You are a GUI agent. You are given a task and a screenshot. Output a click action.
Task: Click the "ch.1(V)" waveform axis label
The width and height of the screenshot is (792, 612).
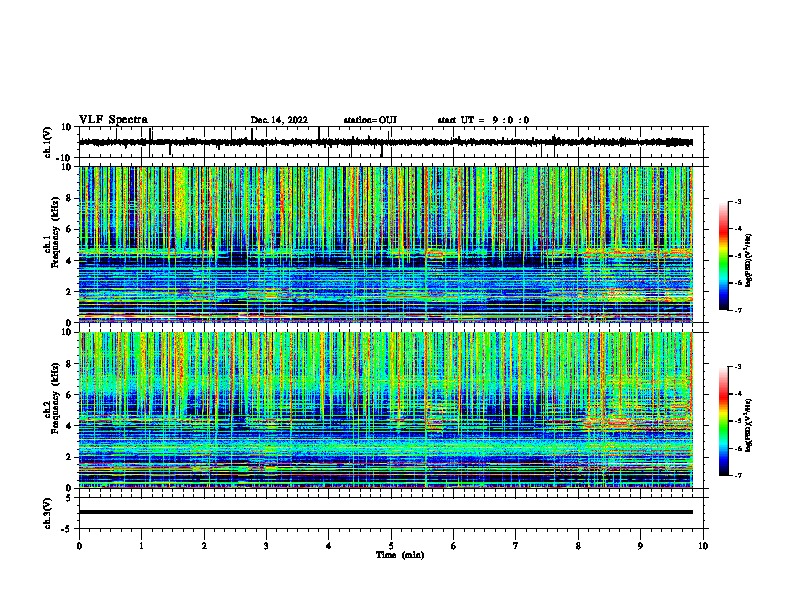click(x=47, y=142)
